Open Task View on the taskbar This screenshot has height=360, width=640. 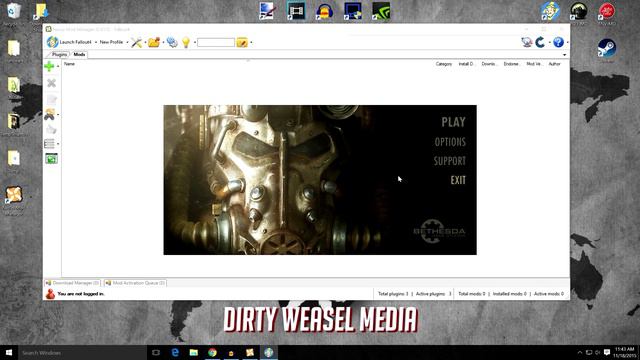[x=156, y=353]
